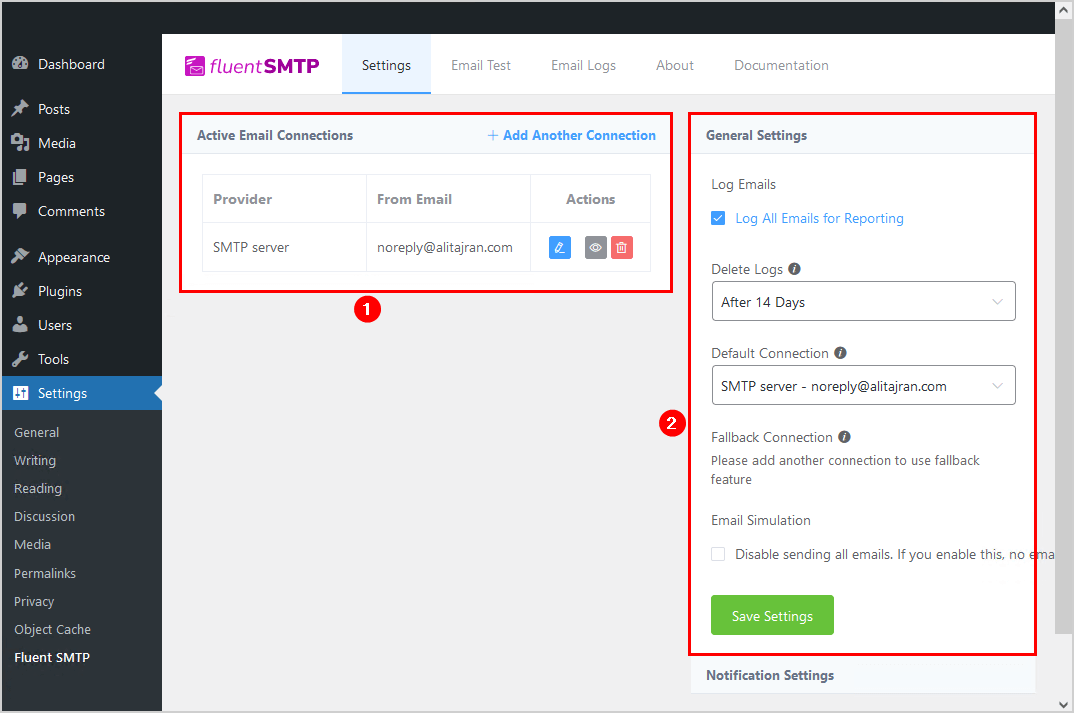The image size is (1074, 713).
Task: Click the page scrollbar down arrow
Action: click(1064, 704)
